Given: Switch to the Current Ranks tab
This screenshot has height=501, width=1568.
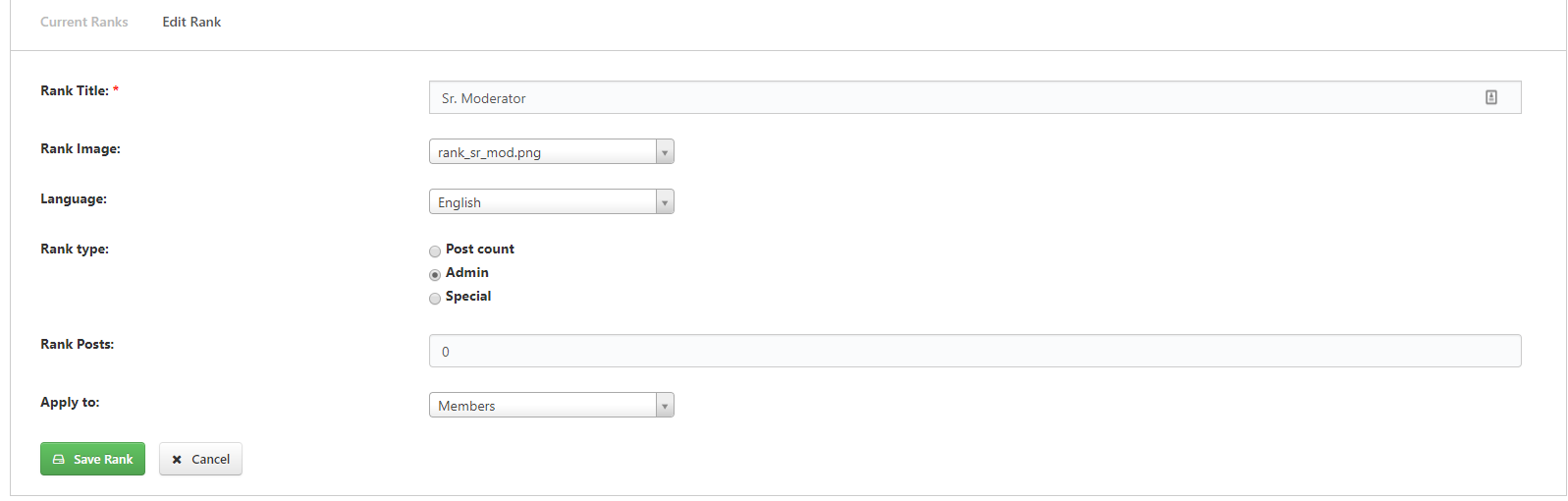Looking at the screenshot, I should 84,22.
